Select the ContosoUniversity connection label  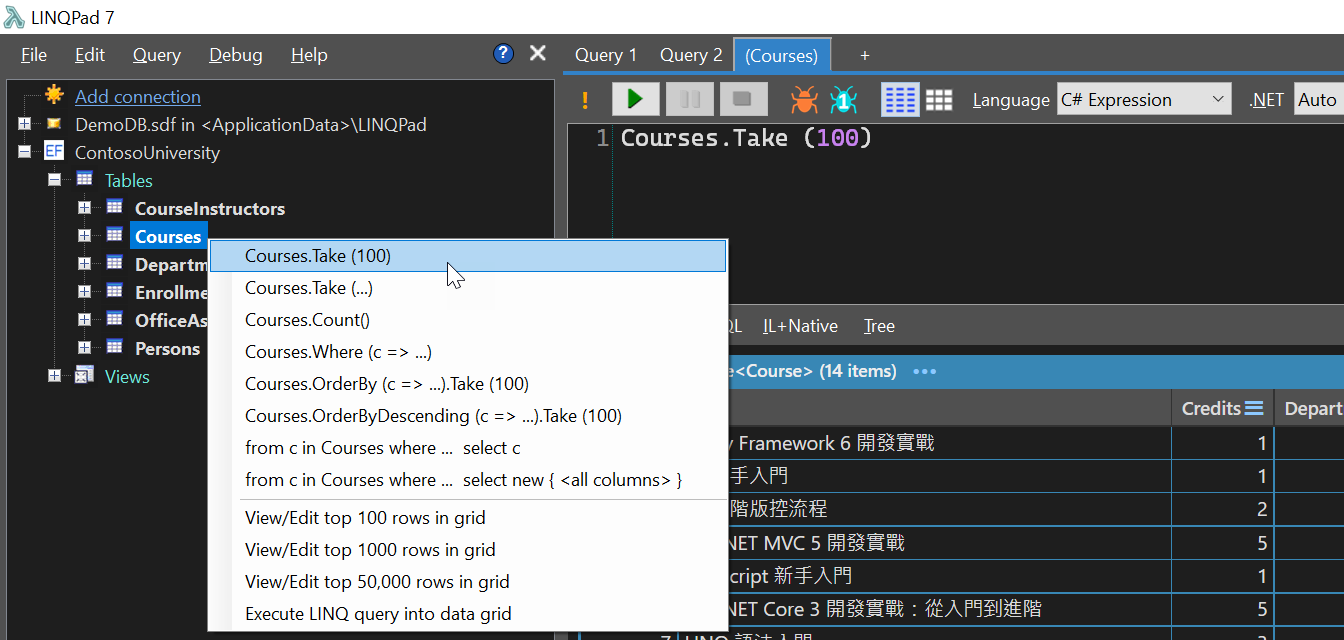(147, 152)
